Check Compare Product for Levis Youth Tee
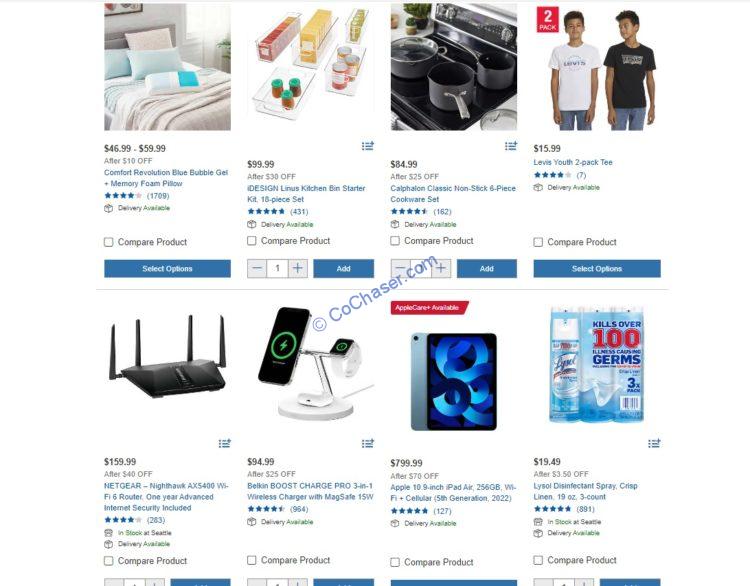750x586 pixels. pos(538,242)
